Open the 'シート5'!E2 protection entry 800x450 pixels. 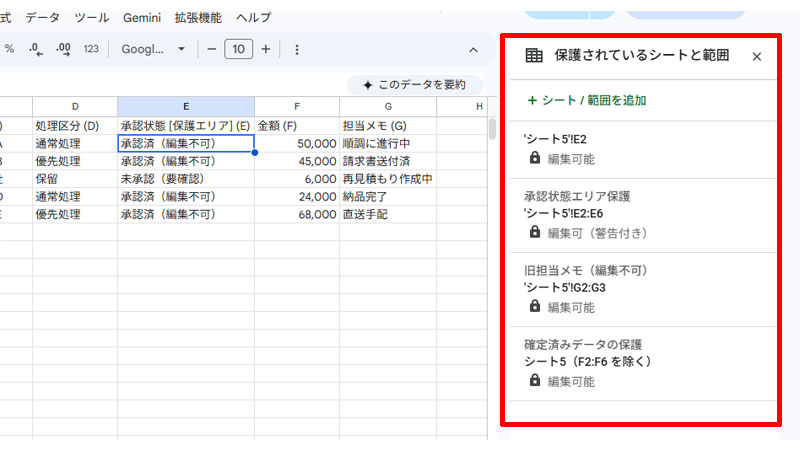click(x=643, y=149)
